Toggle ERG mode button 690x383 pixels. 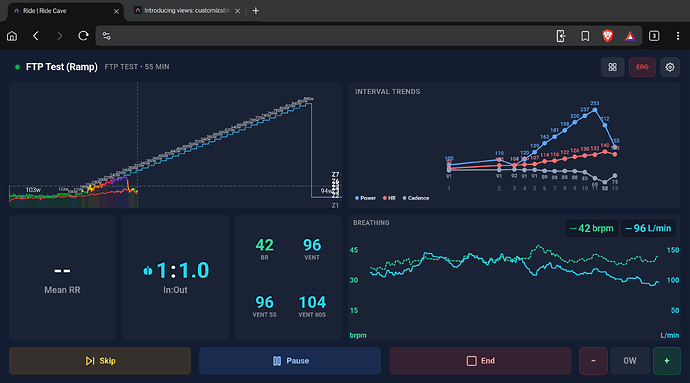click(x=642, y=67)
